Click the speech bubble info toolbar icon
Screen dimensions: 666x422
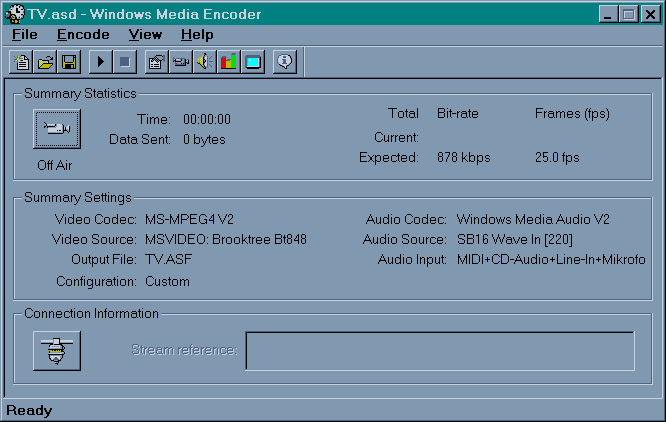click(284, 62)
